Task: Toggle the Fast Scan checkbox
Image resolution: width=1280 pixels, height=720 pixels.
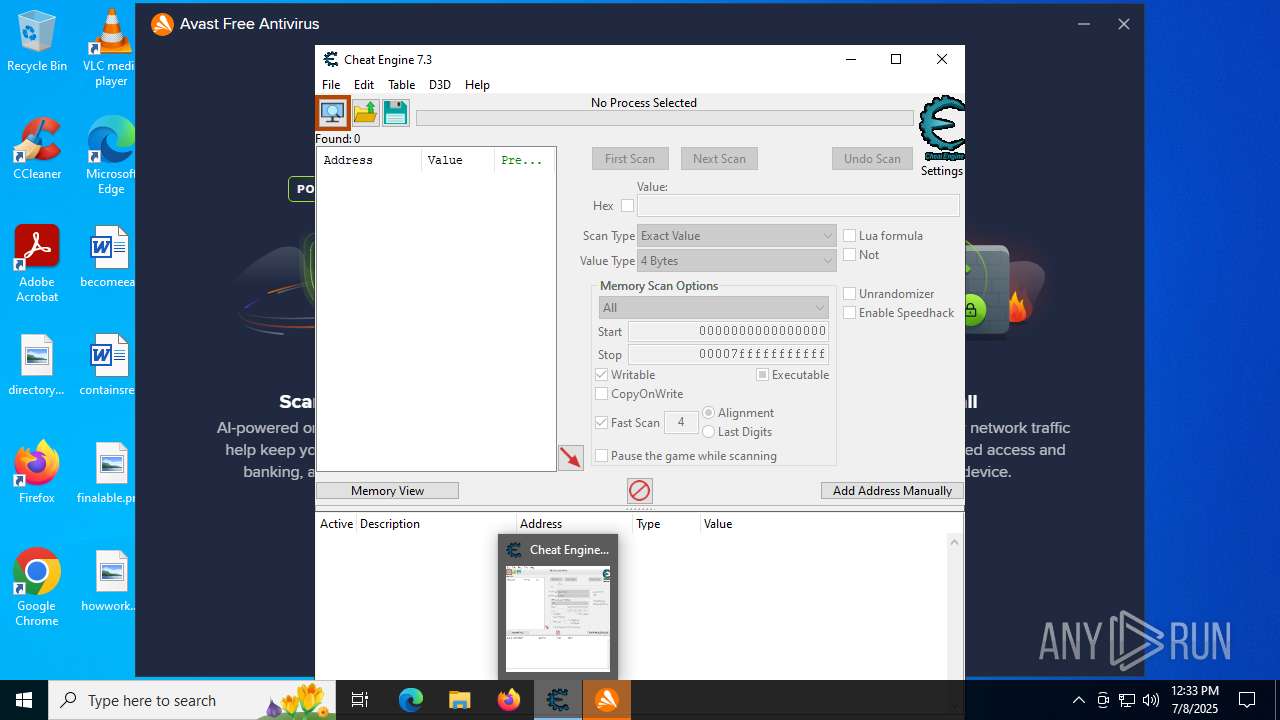Action: coord(602,423)
